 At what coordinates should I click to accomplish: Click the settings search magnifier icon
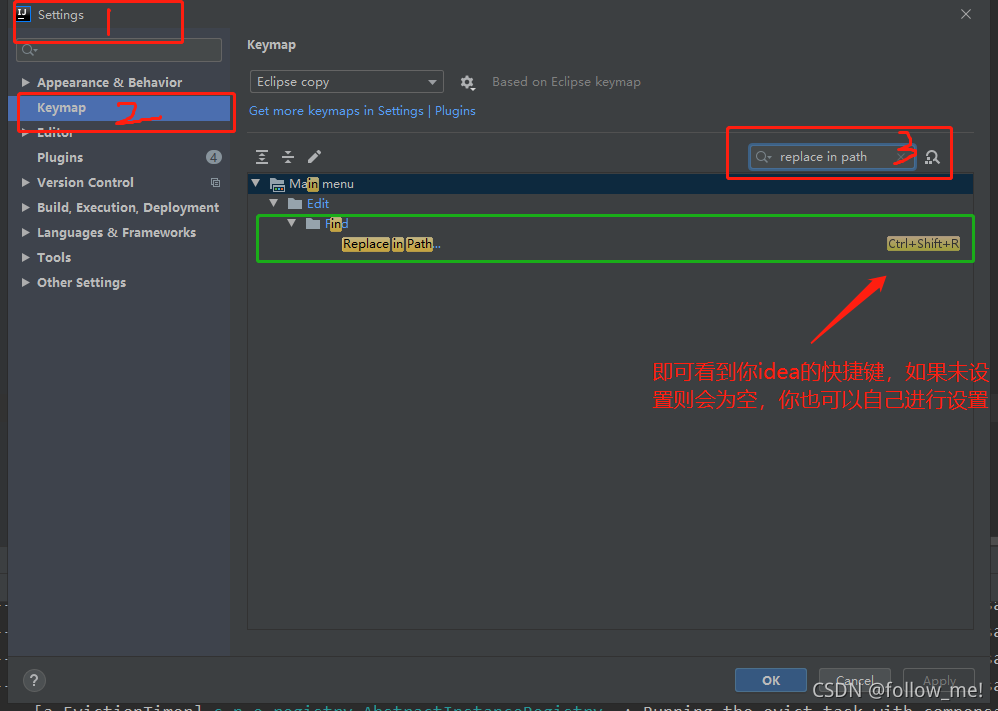click(x=29, y=50)
